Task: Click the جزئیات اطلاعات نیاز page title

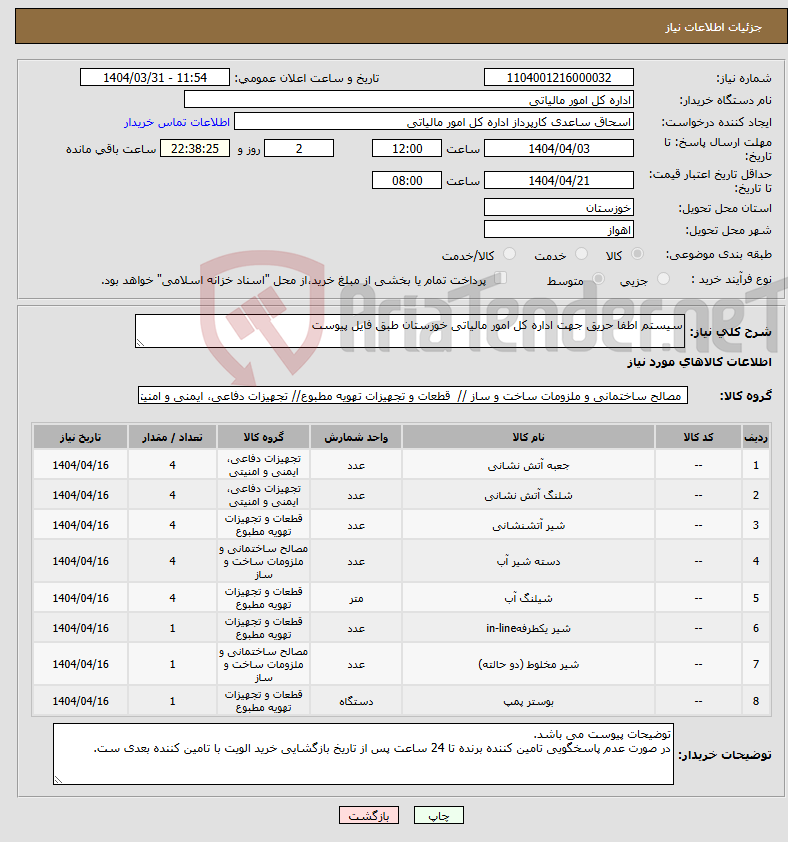Action: (713, 27)
